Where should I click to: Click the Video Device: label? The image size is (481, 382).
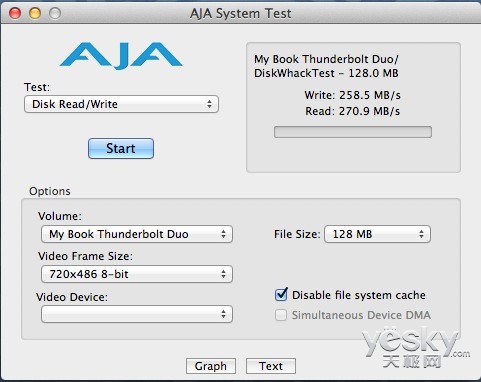(x=72, y=297)
